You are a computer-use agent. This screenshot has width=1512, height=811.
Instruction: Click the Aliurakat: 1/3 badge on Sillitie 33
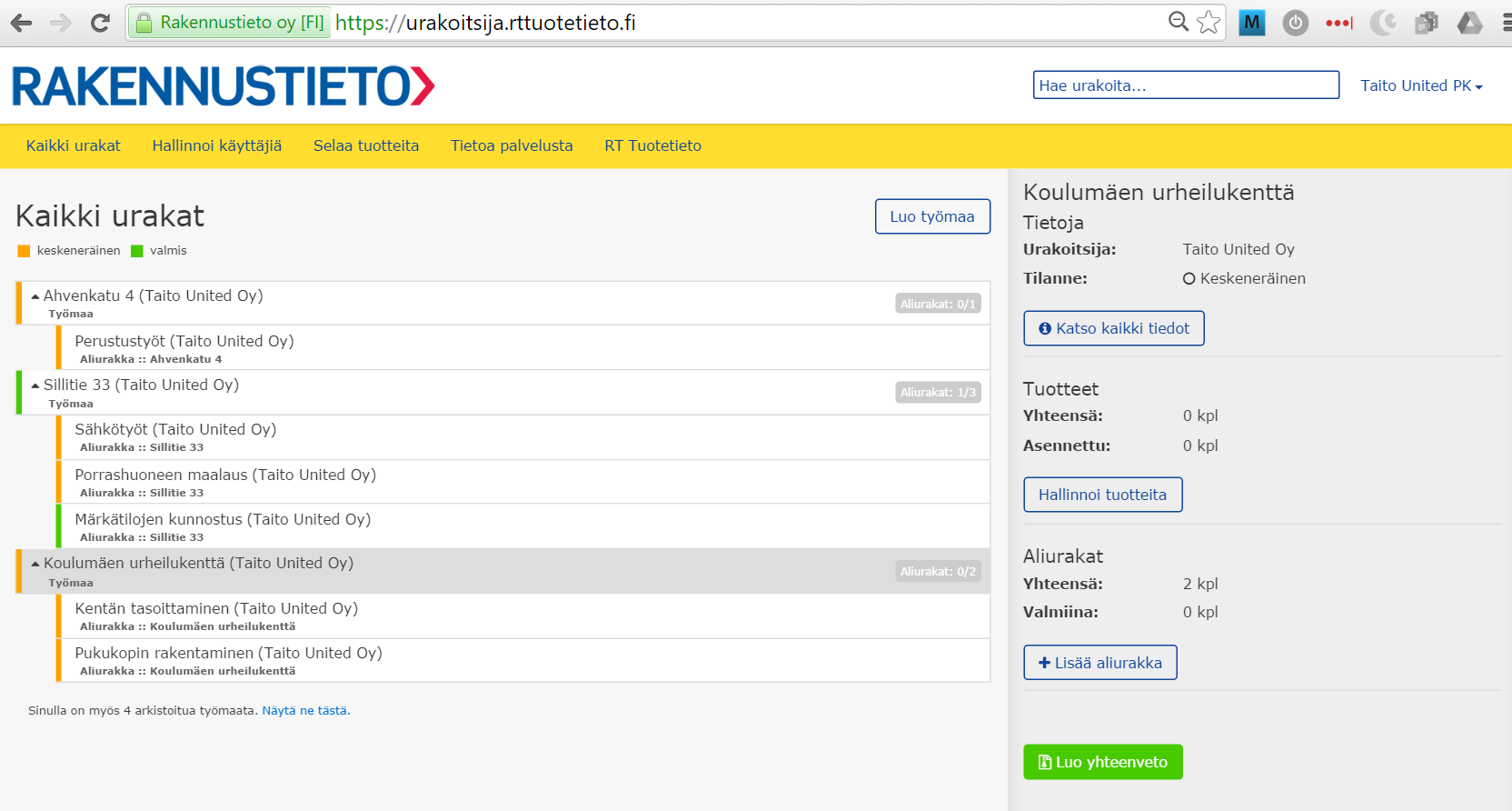coord(938,392)
